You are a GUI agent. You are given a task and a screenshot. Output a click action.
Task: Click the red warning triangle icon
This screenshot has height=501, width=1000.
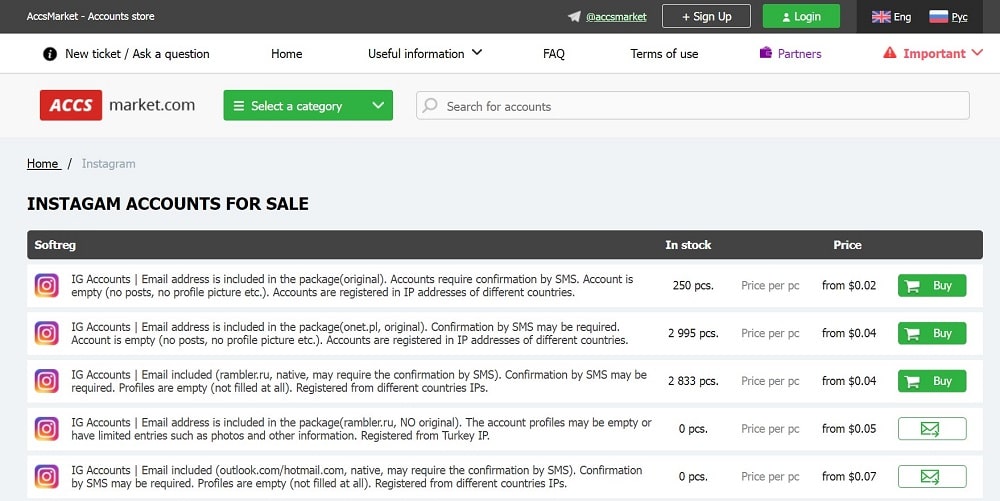coord(889,53)
